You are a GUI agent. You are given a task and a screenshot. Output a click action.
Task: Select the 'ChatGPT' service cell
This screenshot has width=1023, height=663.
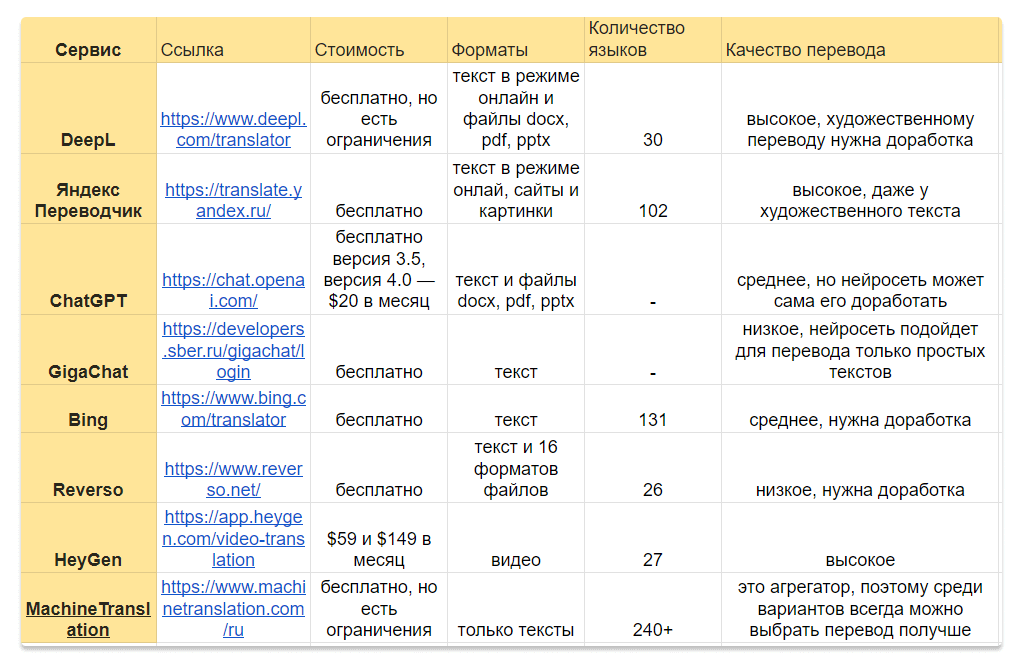pos(88,270)
